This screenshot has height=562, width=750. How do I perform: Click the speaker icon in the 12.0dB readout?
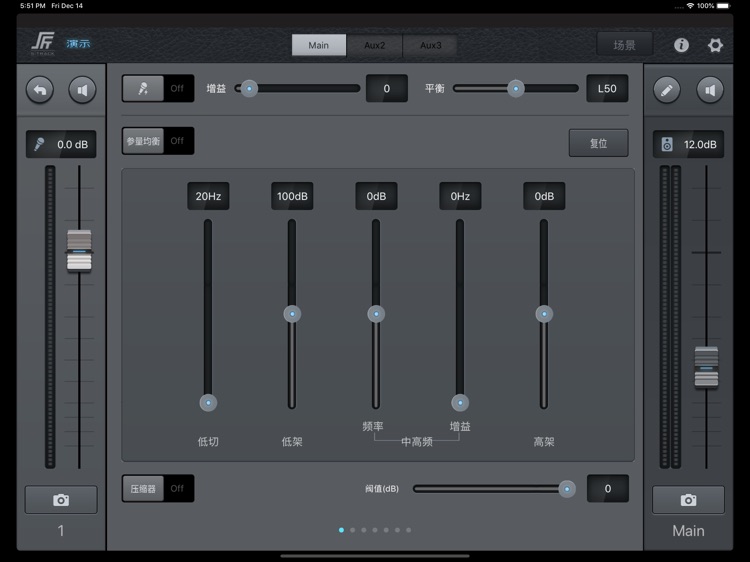[667, 144]
